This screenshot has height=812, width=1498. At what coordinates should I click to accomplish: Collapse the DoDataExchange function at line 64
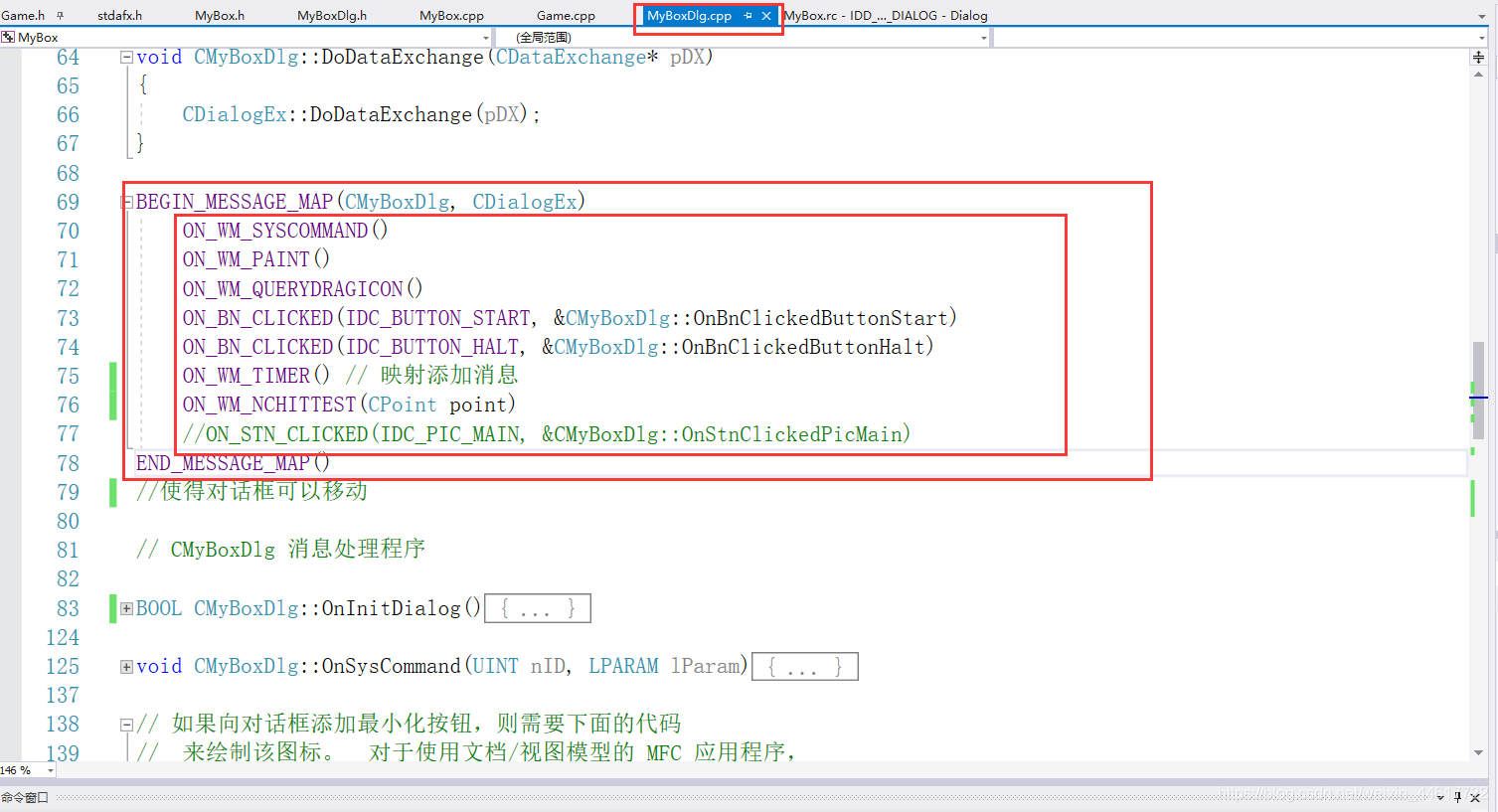tap(126, 58)
